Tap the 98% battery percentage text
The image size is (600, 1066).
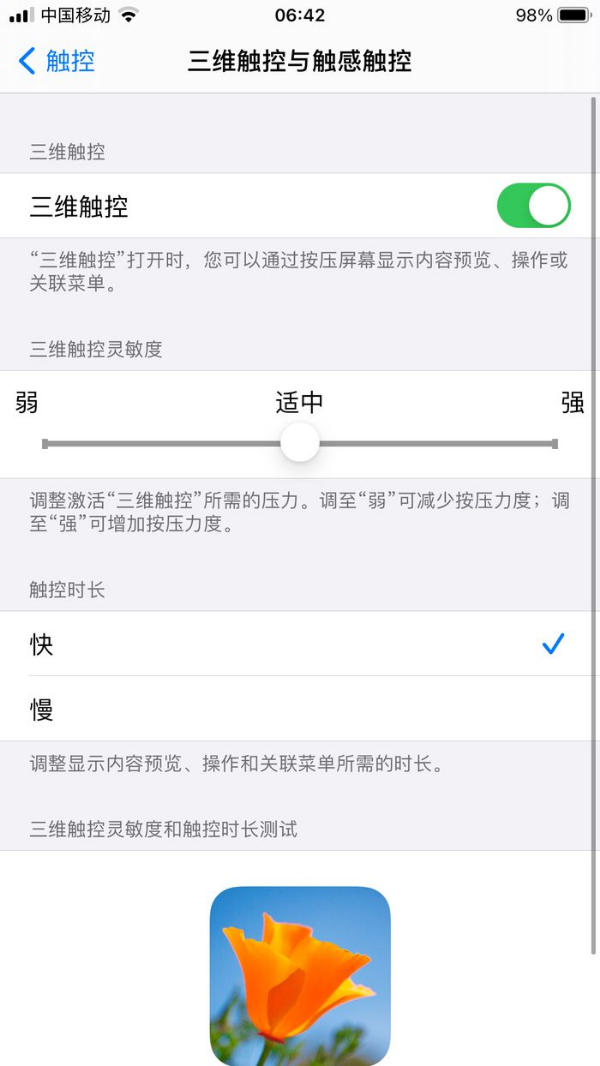(534, 15)
